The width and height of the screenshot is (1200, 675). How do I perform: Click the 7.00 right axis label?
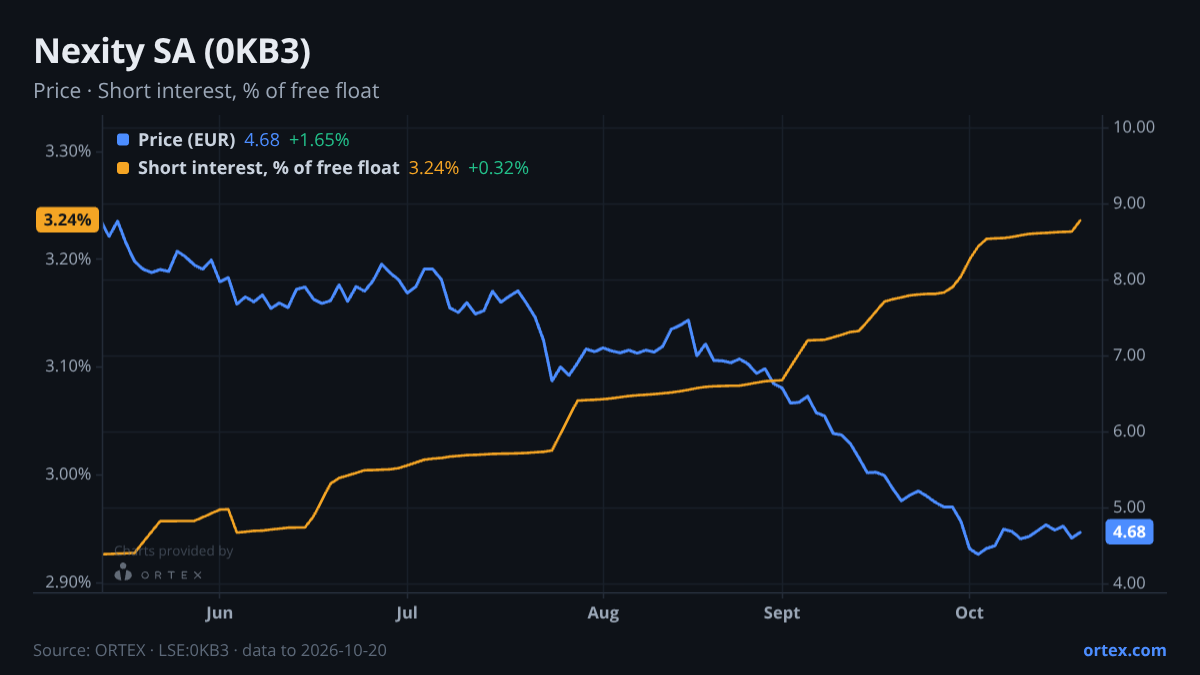point(1129,355)
